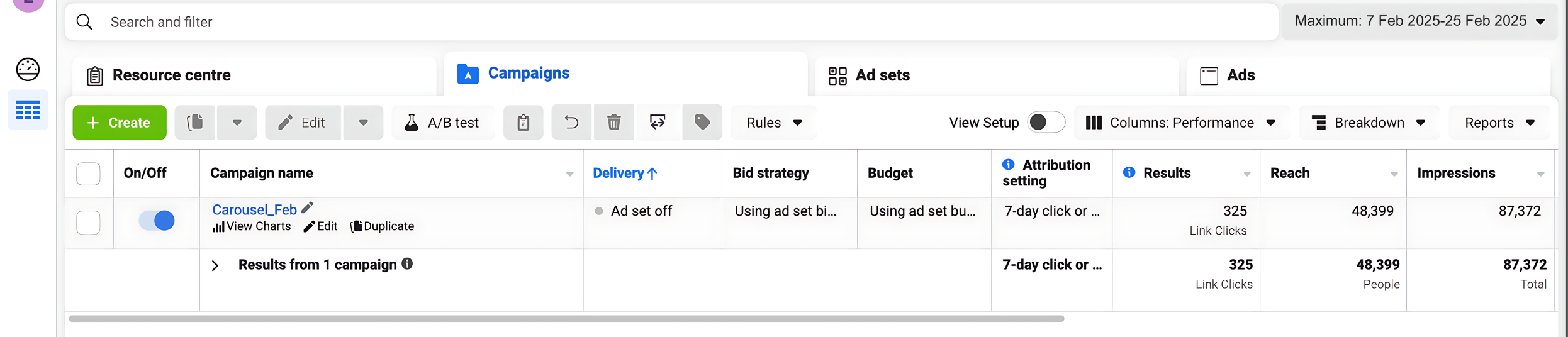
Task: Click the export/share screen icon
Action: 658,123
